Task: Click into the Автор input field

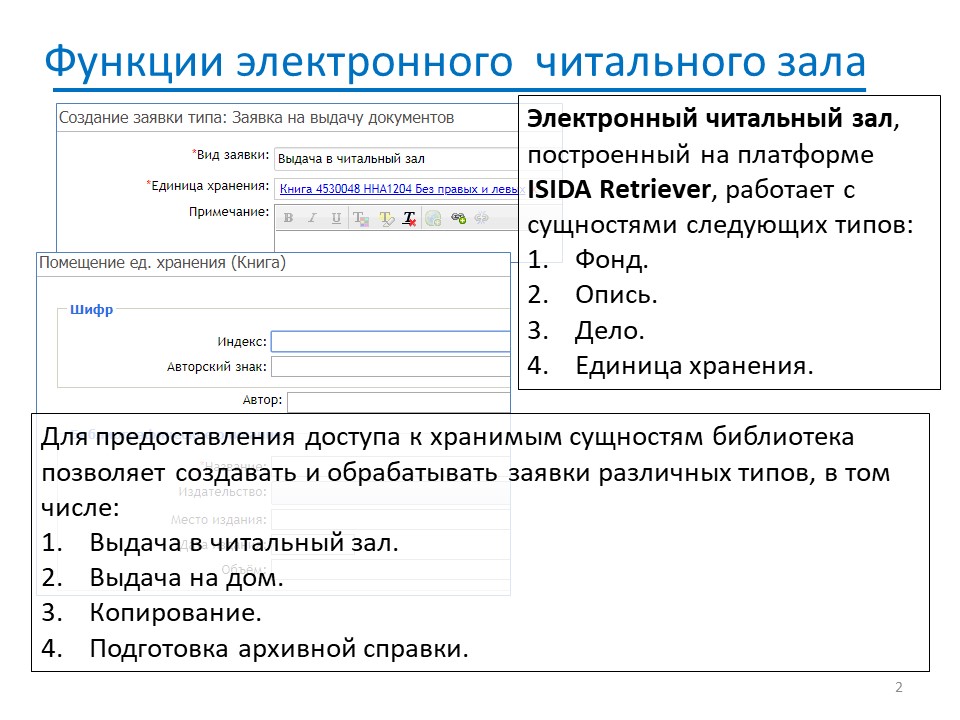Action: tap(399, 402)
